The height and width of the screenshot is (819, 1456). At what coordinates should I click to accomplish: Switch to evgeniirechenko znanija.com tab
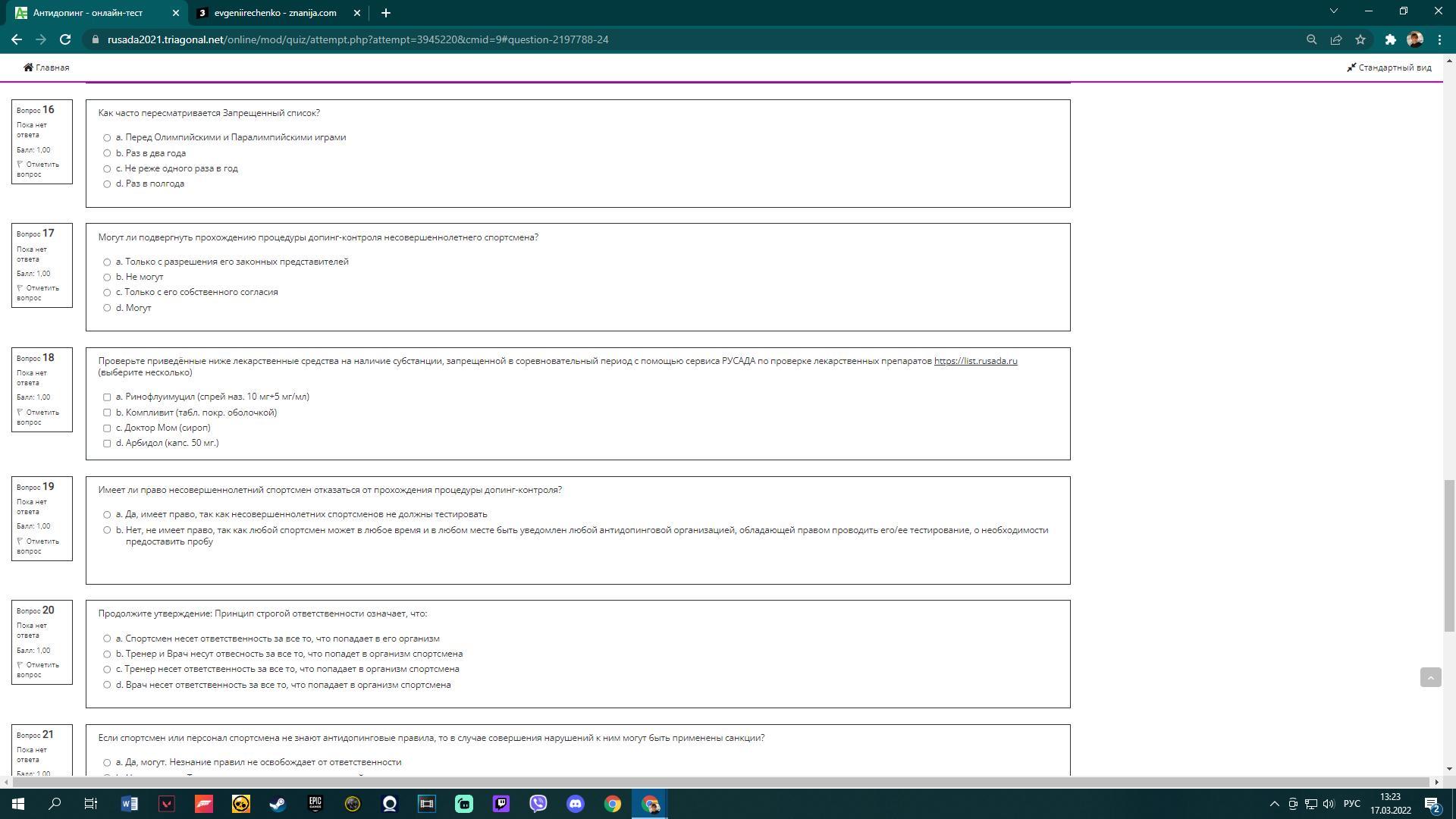275,13
